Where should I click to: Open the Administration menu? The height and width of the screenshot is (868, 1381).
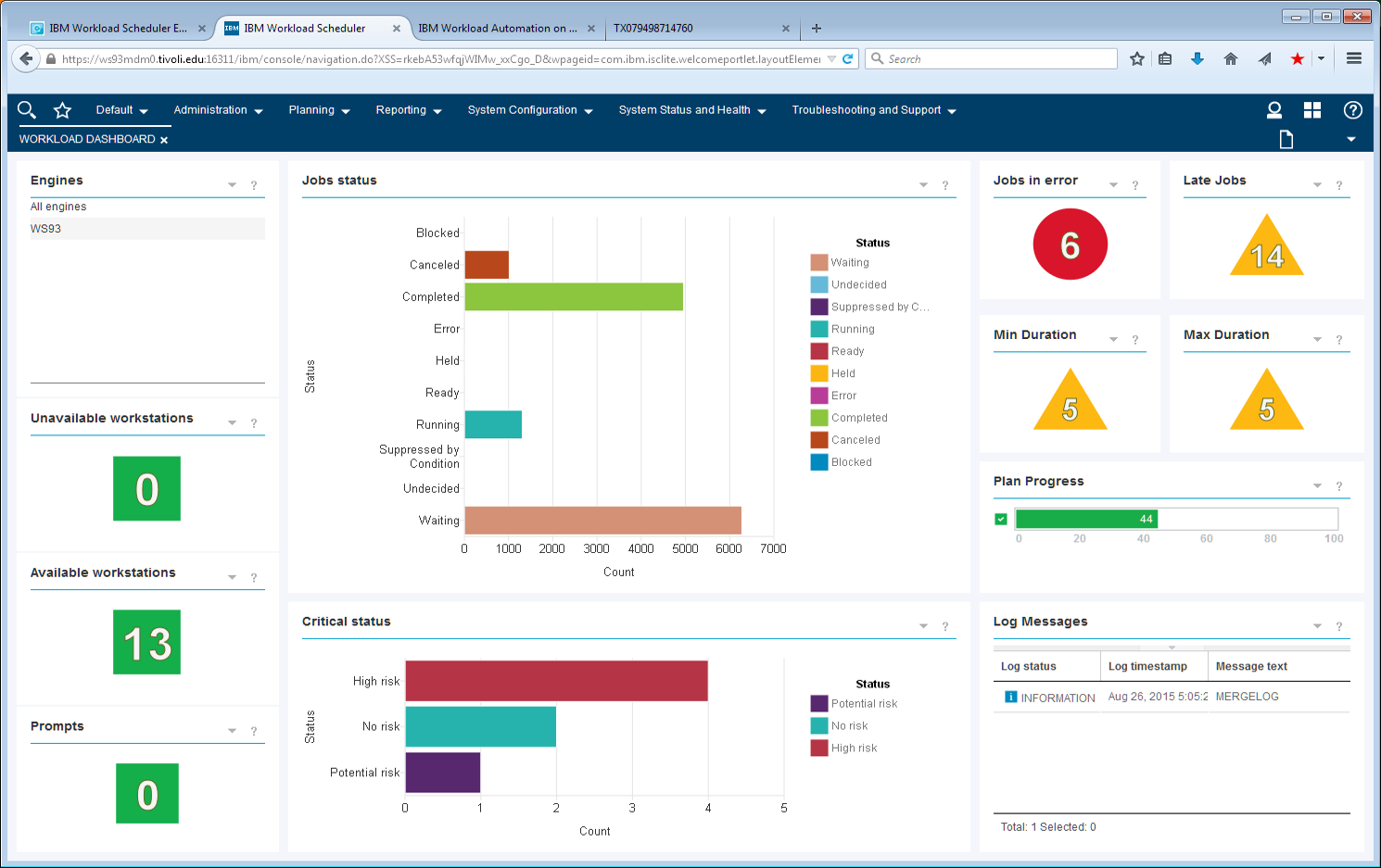(218, 110)
